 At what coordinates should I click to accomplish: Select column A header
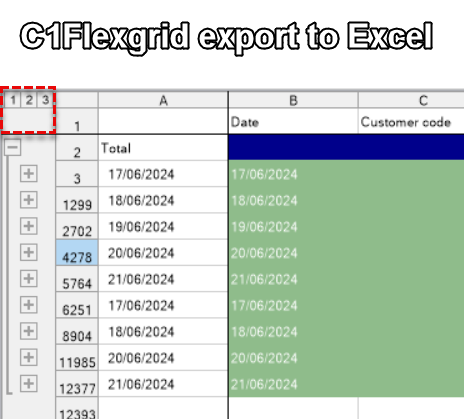point(163,100)
